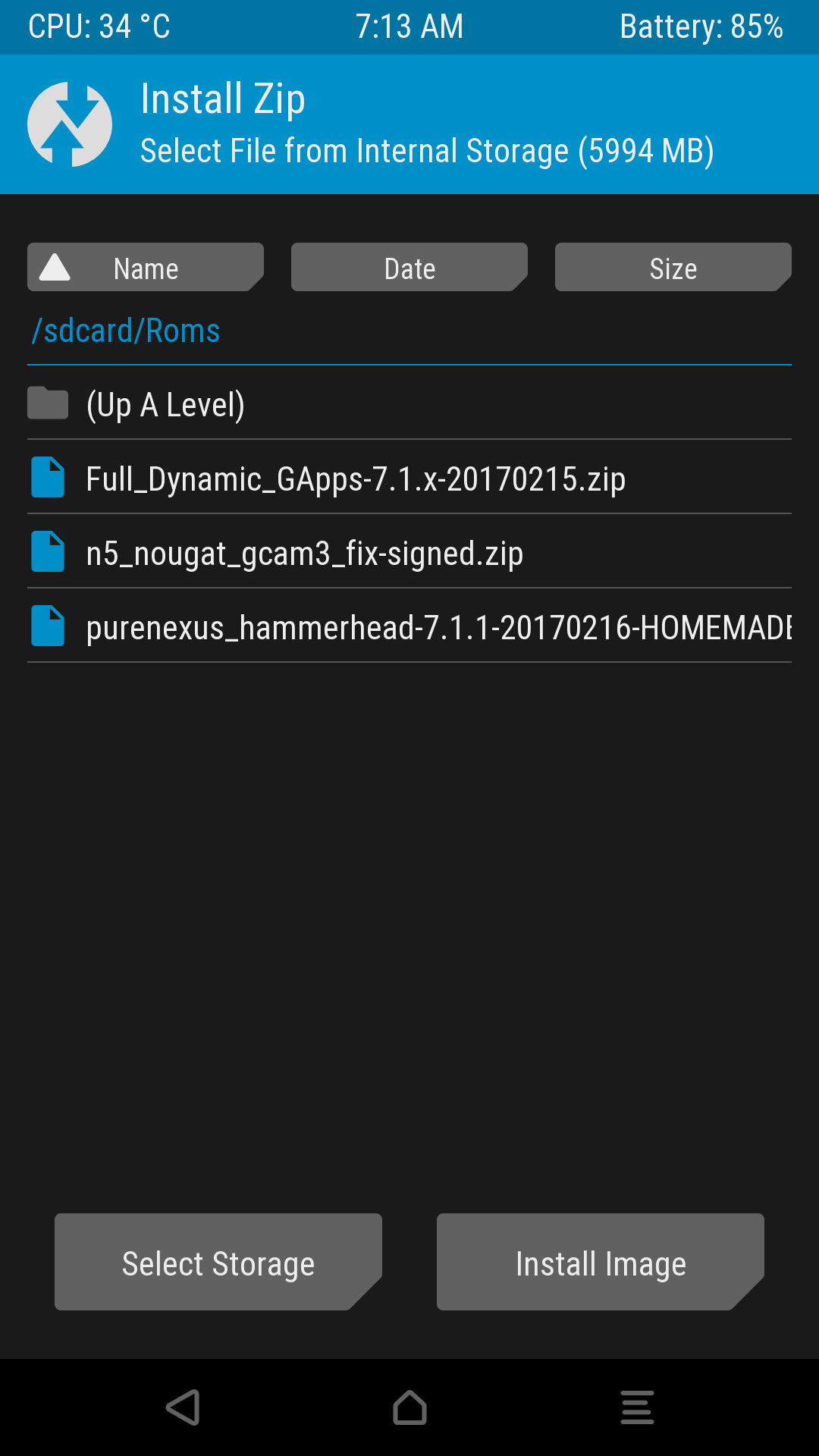This screenshot has height=1456, width=819.
Task: Click the purenexus_hammerhead file icon
Action: [x=48, y=626]
